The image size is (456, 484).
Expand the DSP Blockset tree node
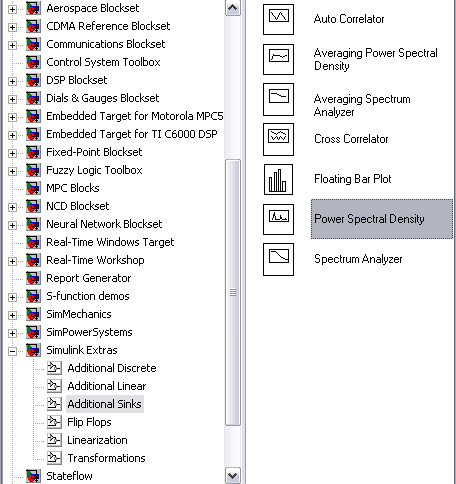click(x=12, y=81)
